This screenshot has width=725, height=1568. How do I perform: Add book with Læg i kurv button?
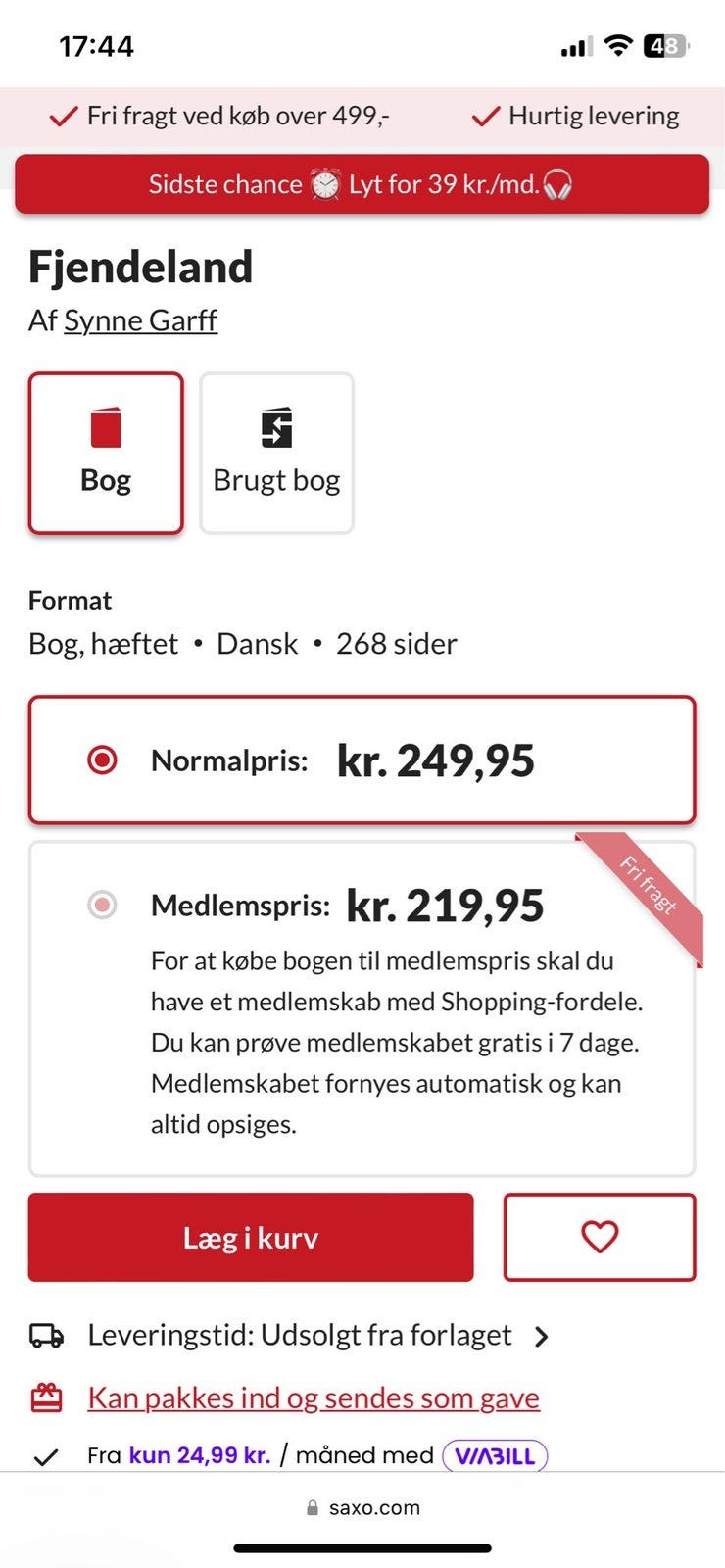click(251, 1237)
